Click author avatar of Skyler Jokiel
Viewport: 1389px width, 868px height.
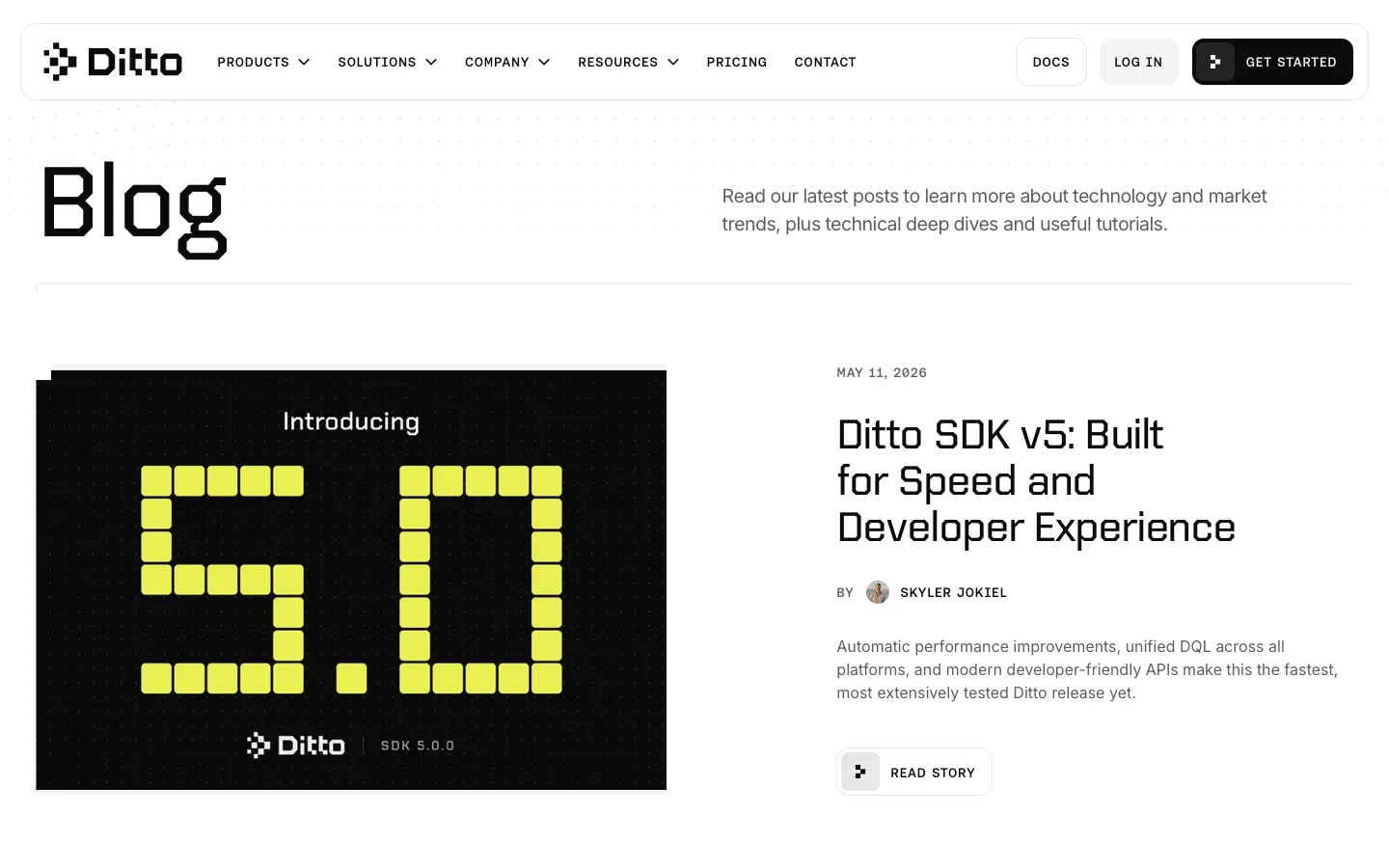[x=878, y=592]
